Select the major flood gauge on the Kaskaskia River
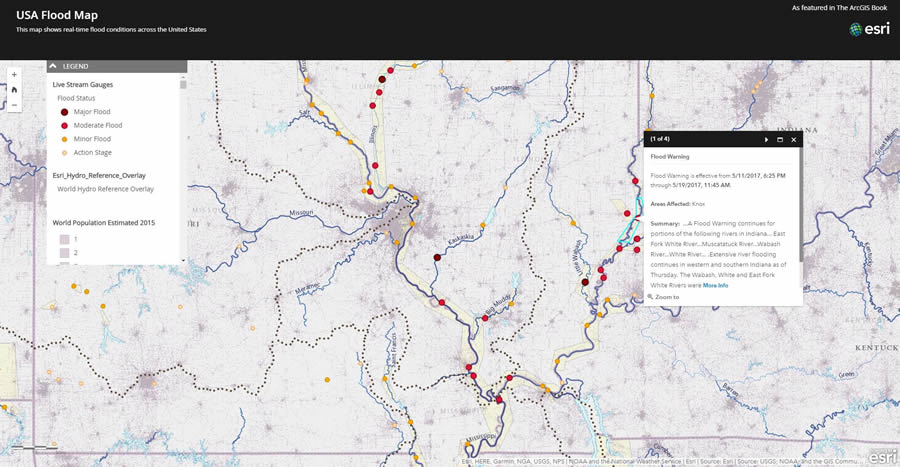The width and height of the screenshot is (900, 467). coord(437,258)
